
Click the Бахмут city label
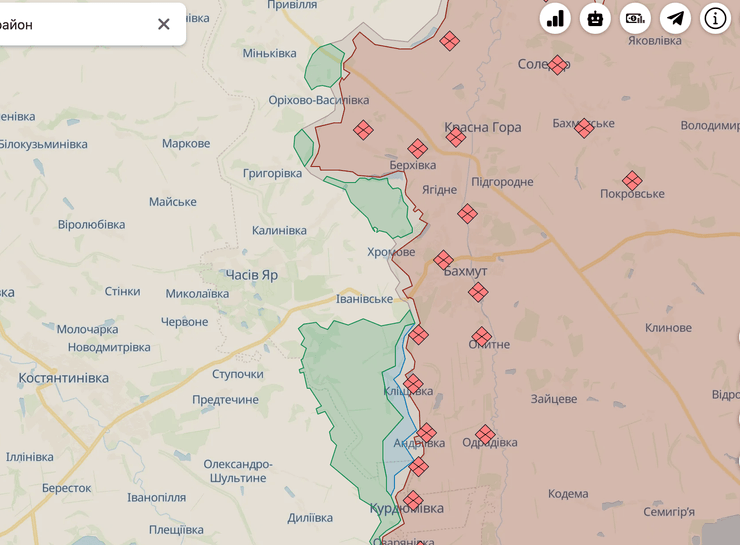[x=465, y=271]
